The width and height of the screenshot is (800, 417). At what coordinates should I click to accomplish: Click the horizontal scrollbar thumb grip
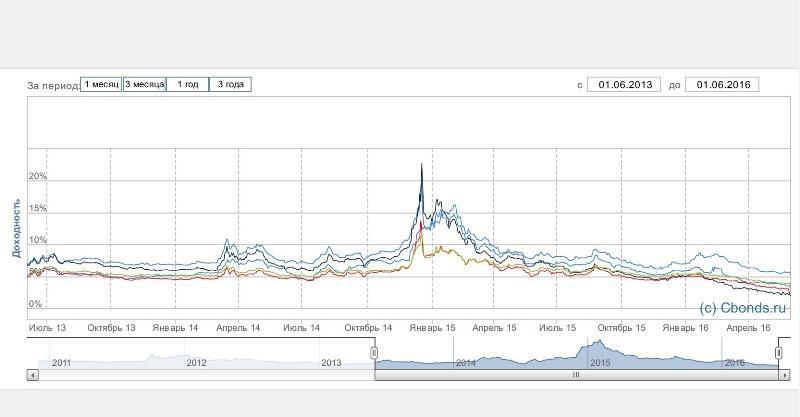(x=576, y=375)
